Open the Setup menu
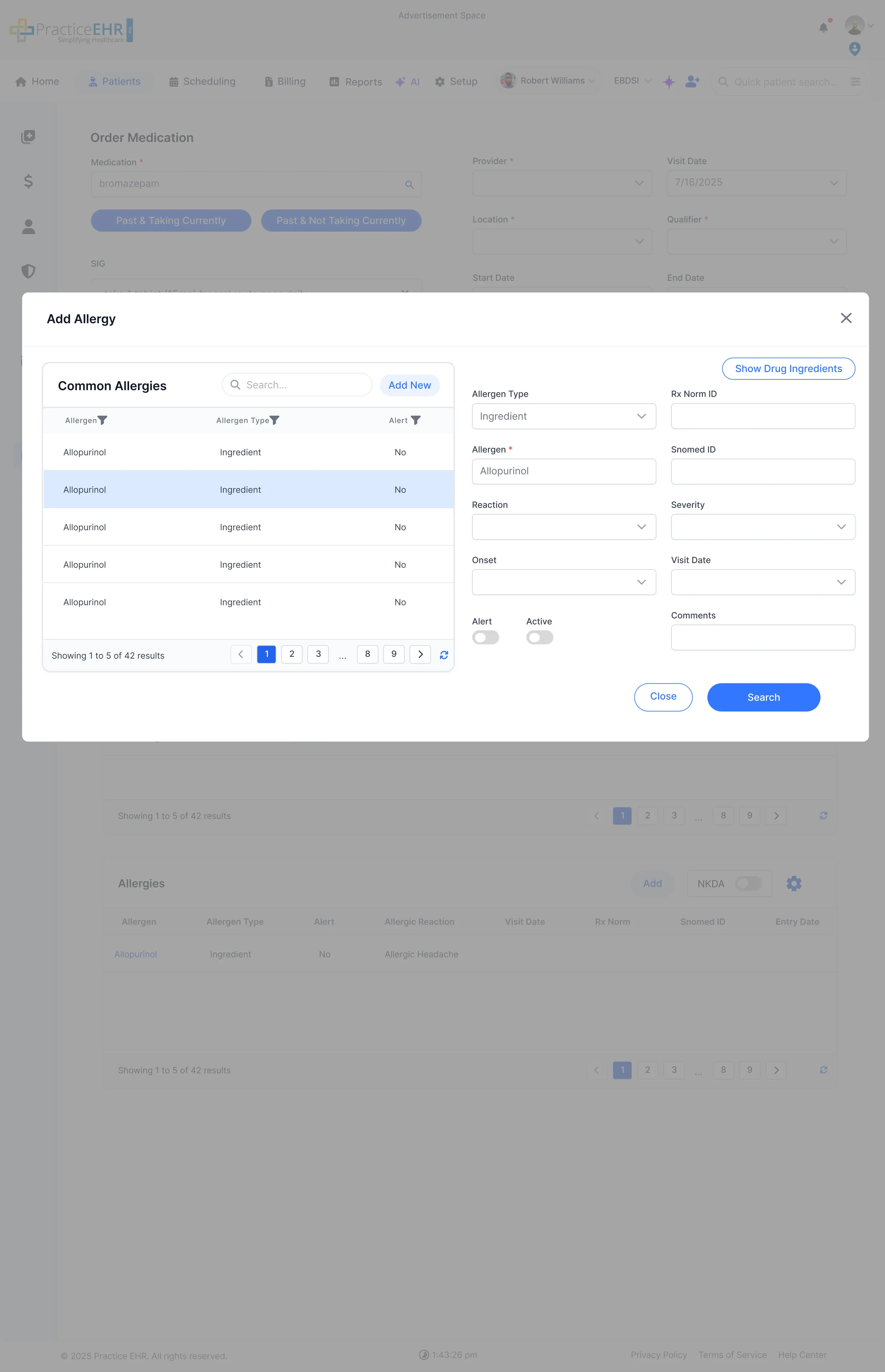This screenshot has height=1372, width=885. [x=456, y=82]
